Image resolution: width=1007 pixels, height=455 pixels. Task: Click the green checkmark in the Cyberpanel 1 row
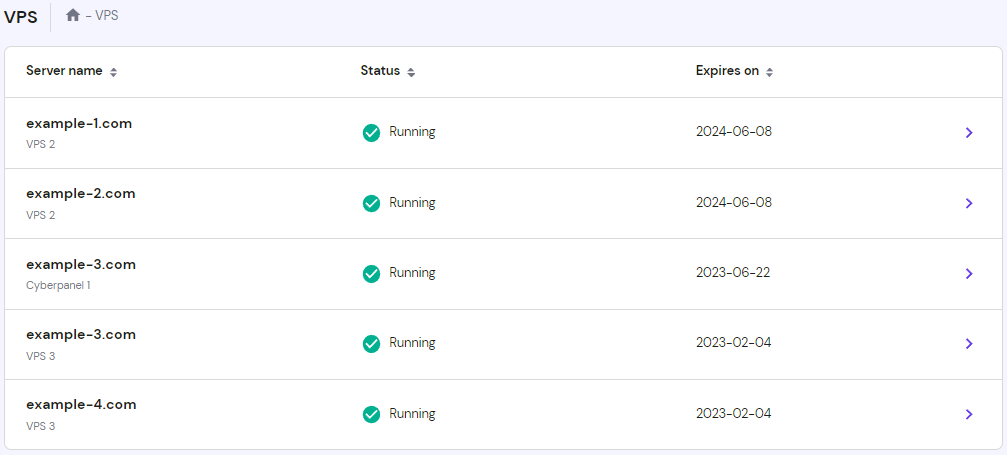click(x=371, y=273)
